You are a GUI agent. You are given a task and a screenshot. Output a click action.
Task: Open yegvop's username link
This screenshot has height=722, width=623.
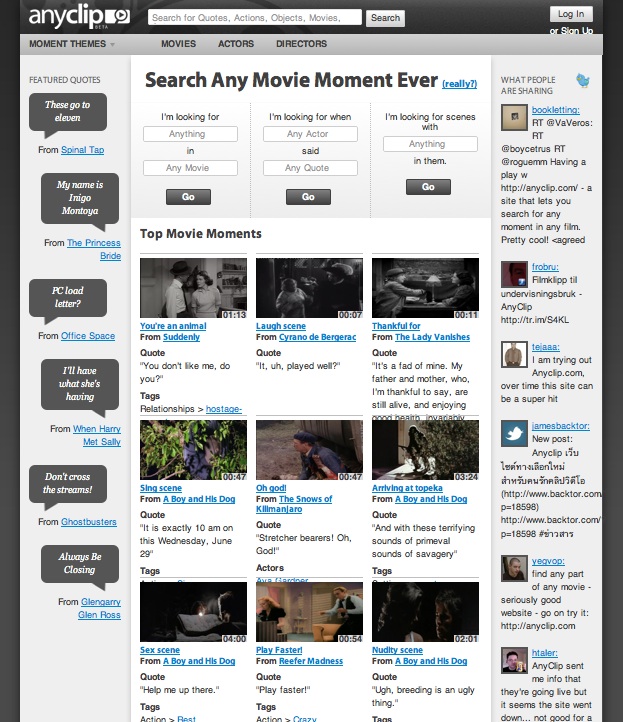pyautogui.click(x=548, y=561)
